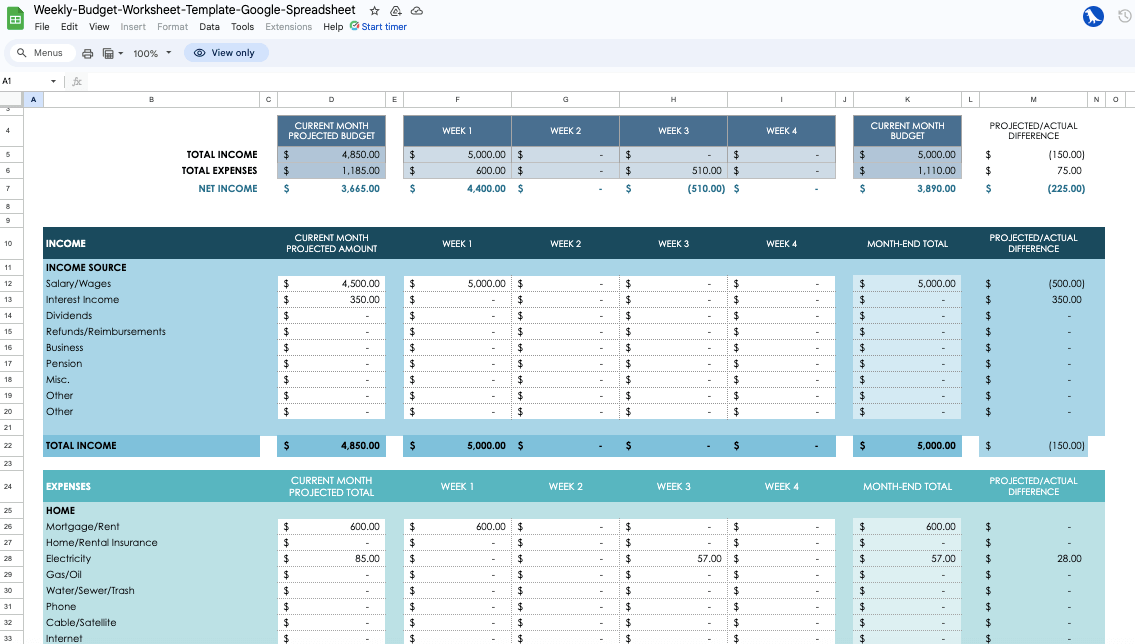This screenshot has height=644, width=1135.
Task: Click the summary WEEK 2 header cell
Action: coord(565,131)
